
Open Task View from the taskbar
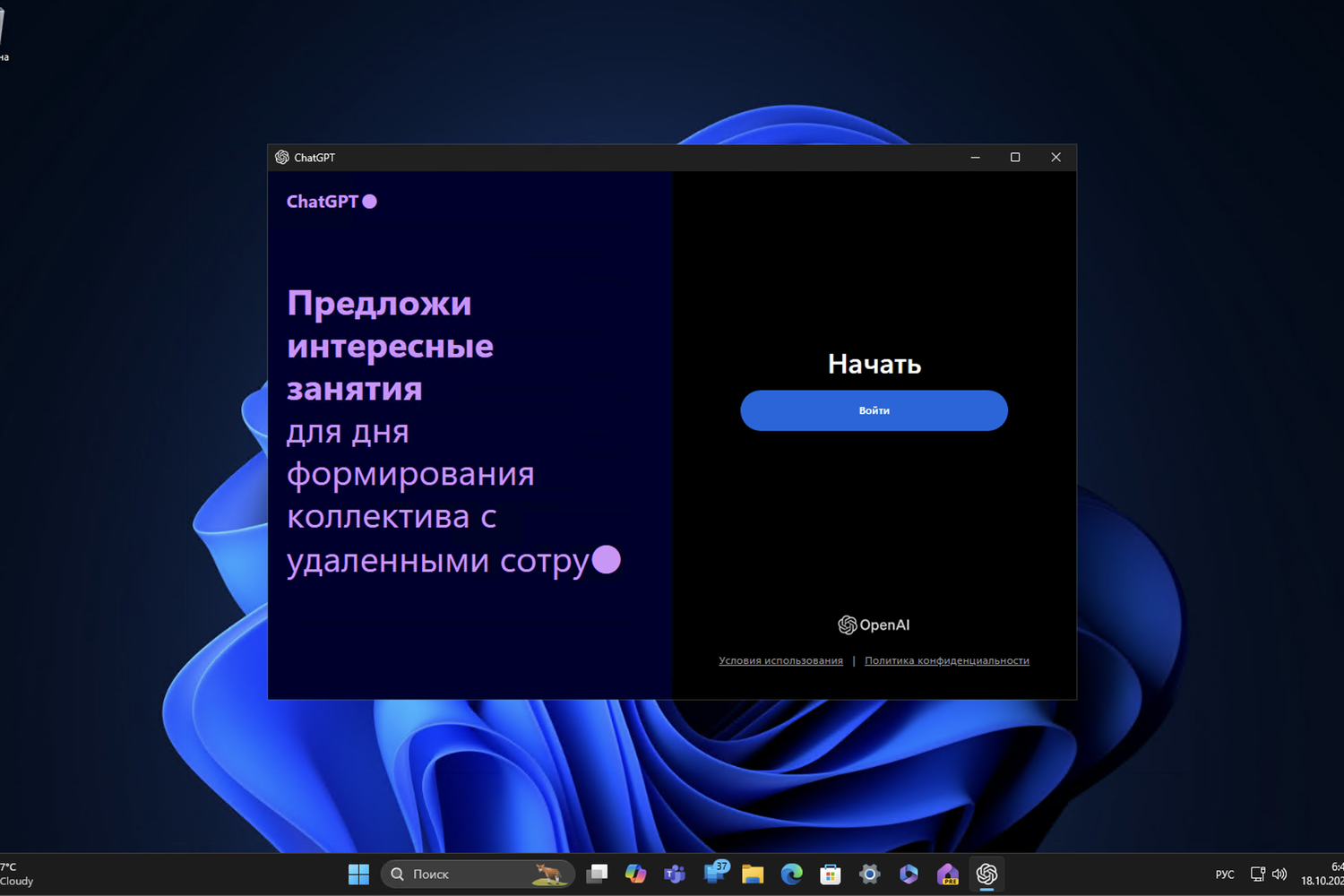[x=597, y=874]
